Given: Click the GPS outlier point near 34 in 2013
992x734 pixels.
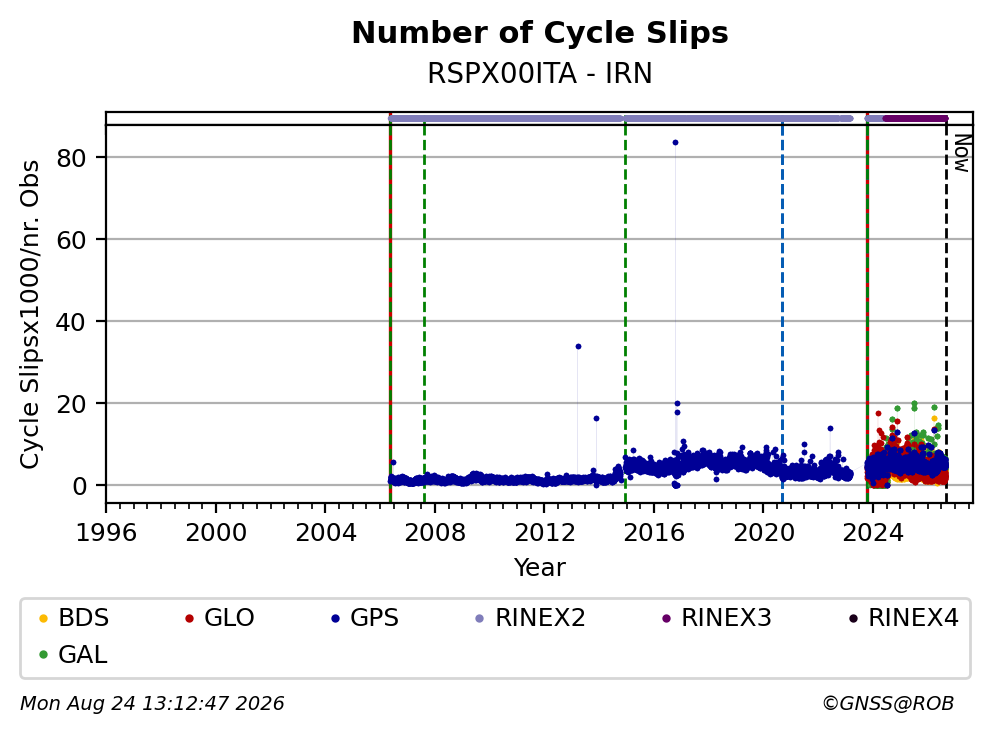Looking at the screenshot, I should tap(578, 347).
